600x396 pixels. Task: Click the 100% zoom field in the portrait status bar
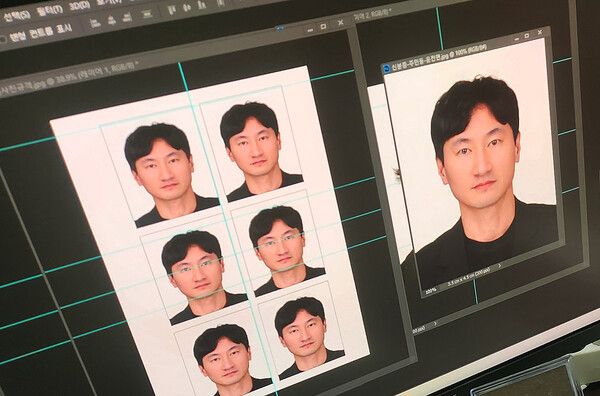[x=431, y=291]
